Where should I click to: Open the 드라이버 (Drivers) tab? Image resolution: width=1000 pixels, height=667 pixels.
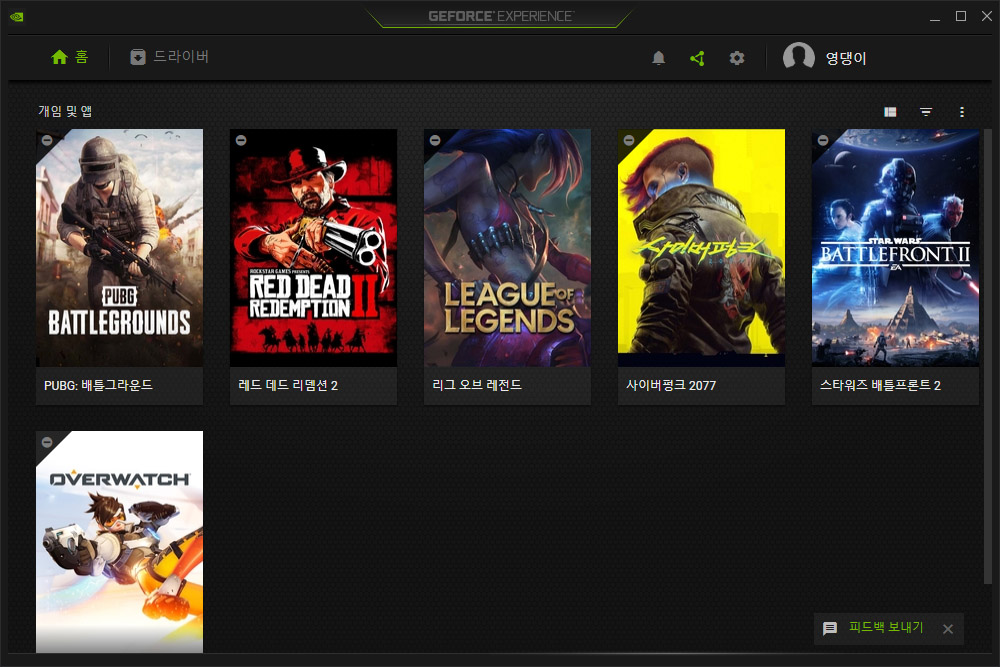pos(170,57)
